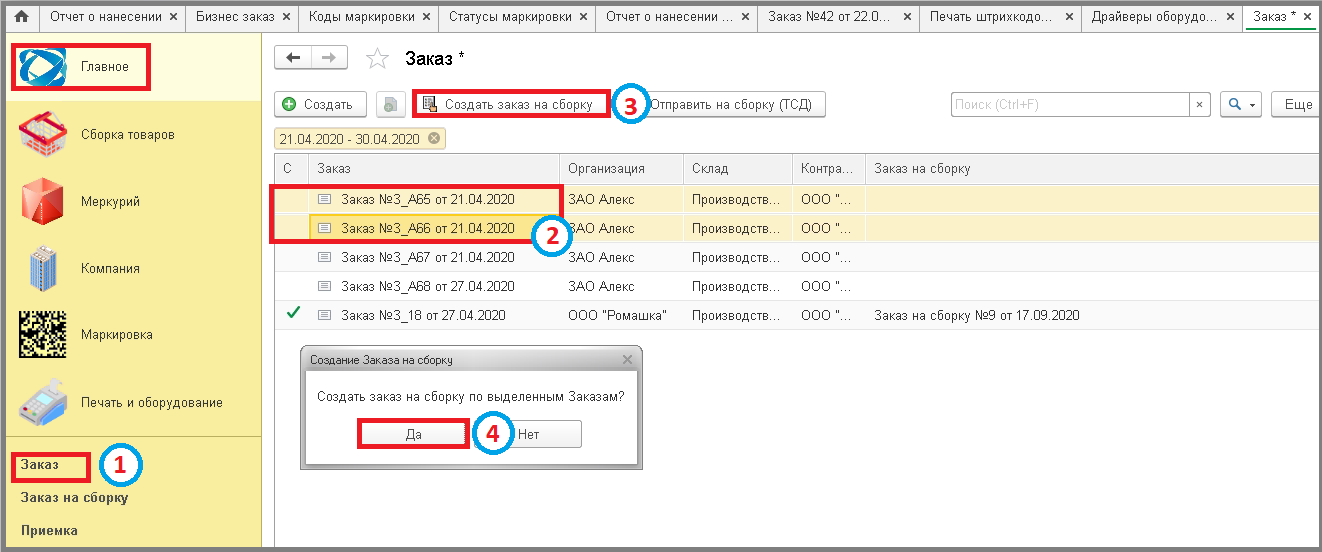Viewport: 1322px width, 552px height.
Task: Open the Маркировка QR code icon
Action: pos(43,335)
